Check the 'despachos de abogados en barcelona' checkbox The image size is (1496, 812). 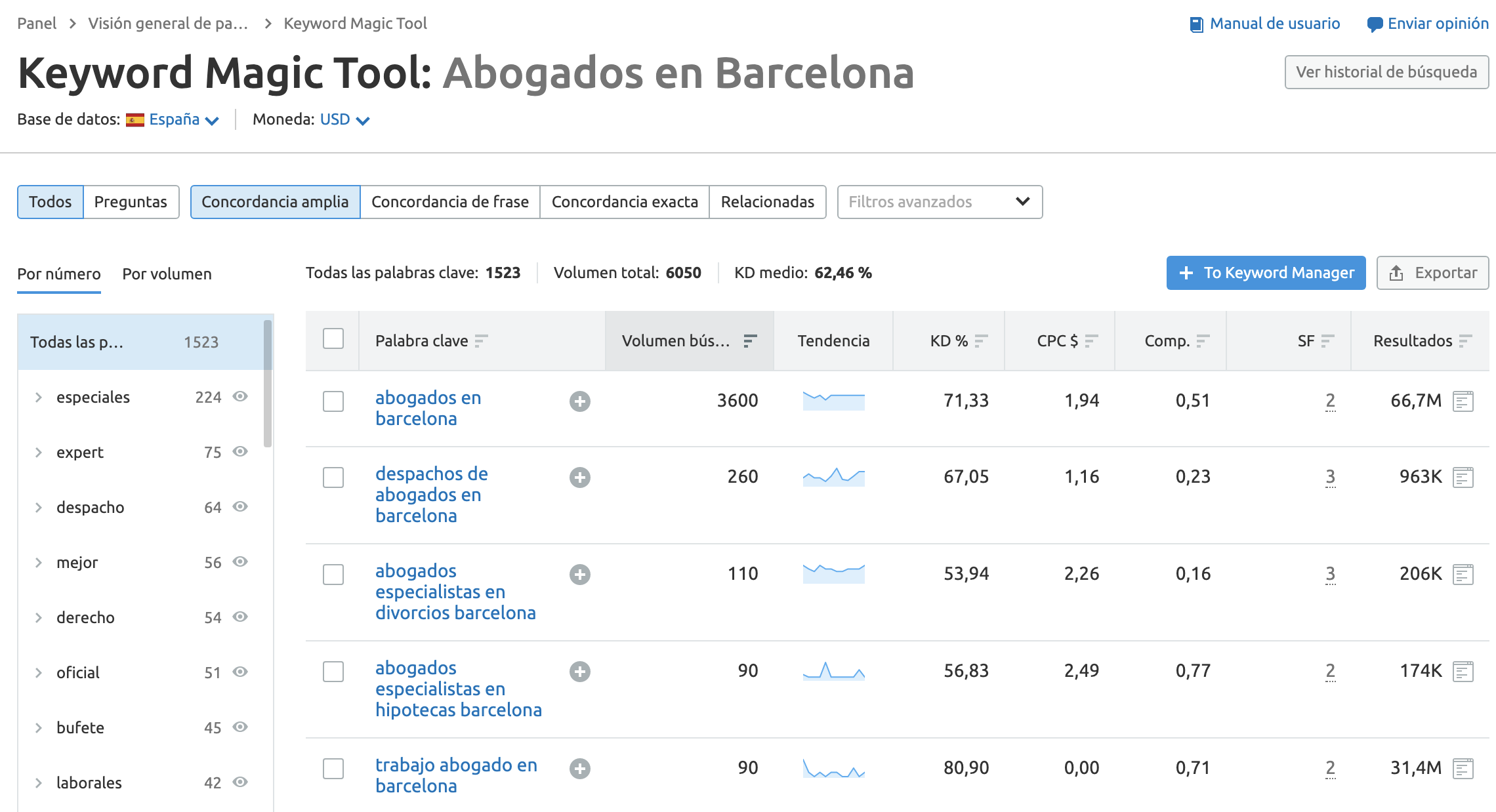pos(333,477)
